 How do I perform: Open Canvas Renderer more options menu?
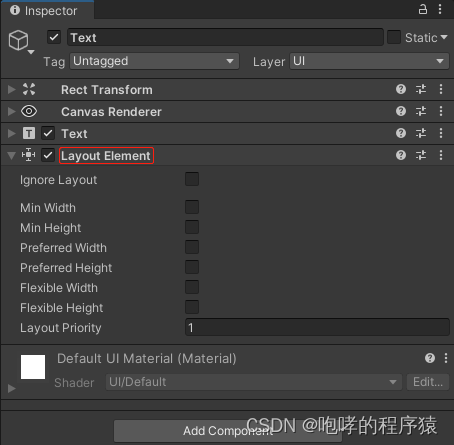tap(441, 111)
